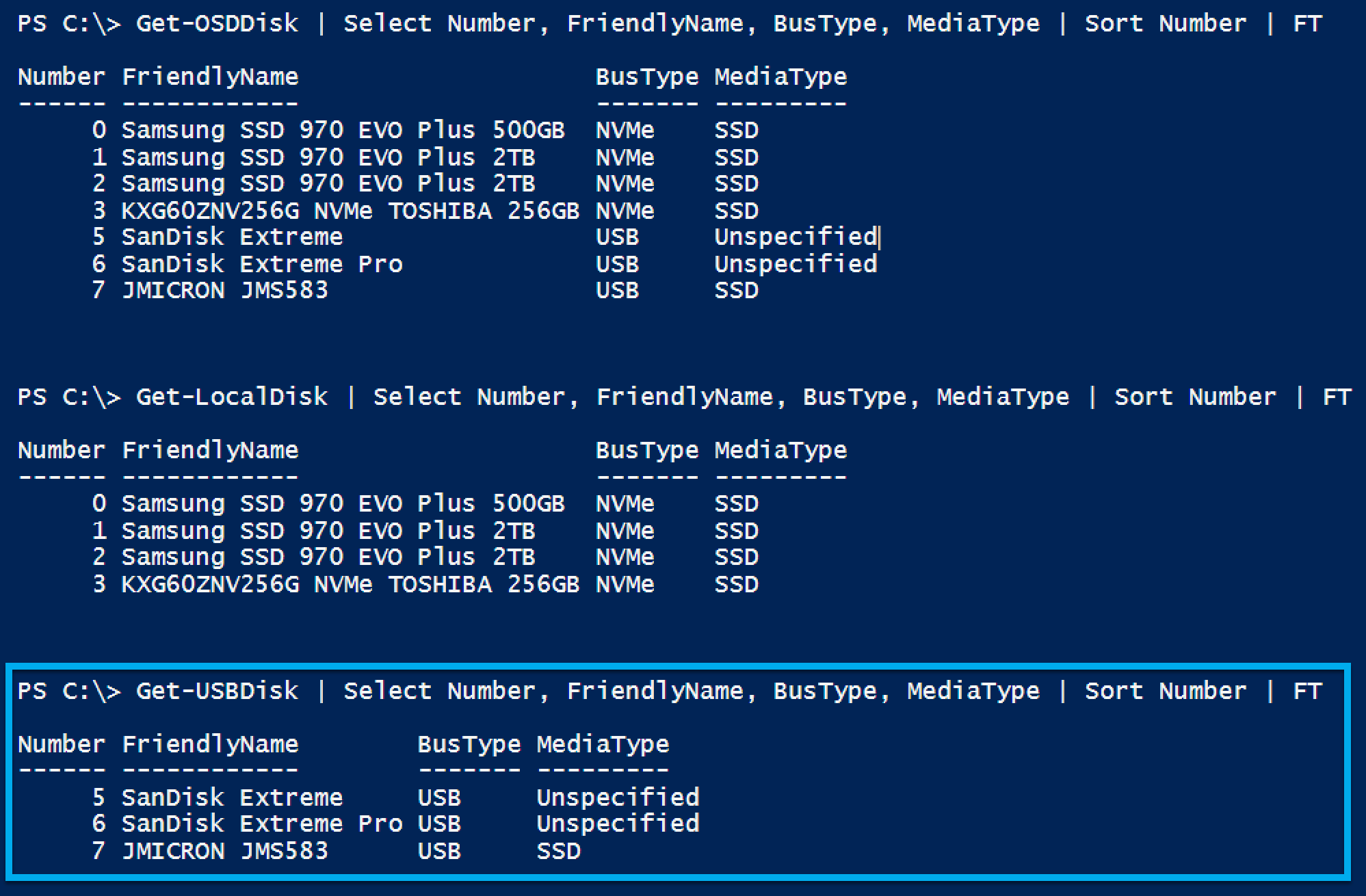Click the Get-LocalDisk command name

coord(232,397)
